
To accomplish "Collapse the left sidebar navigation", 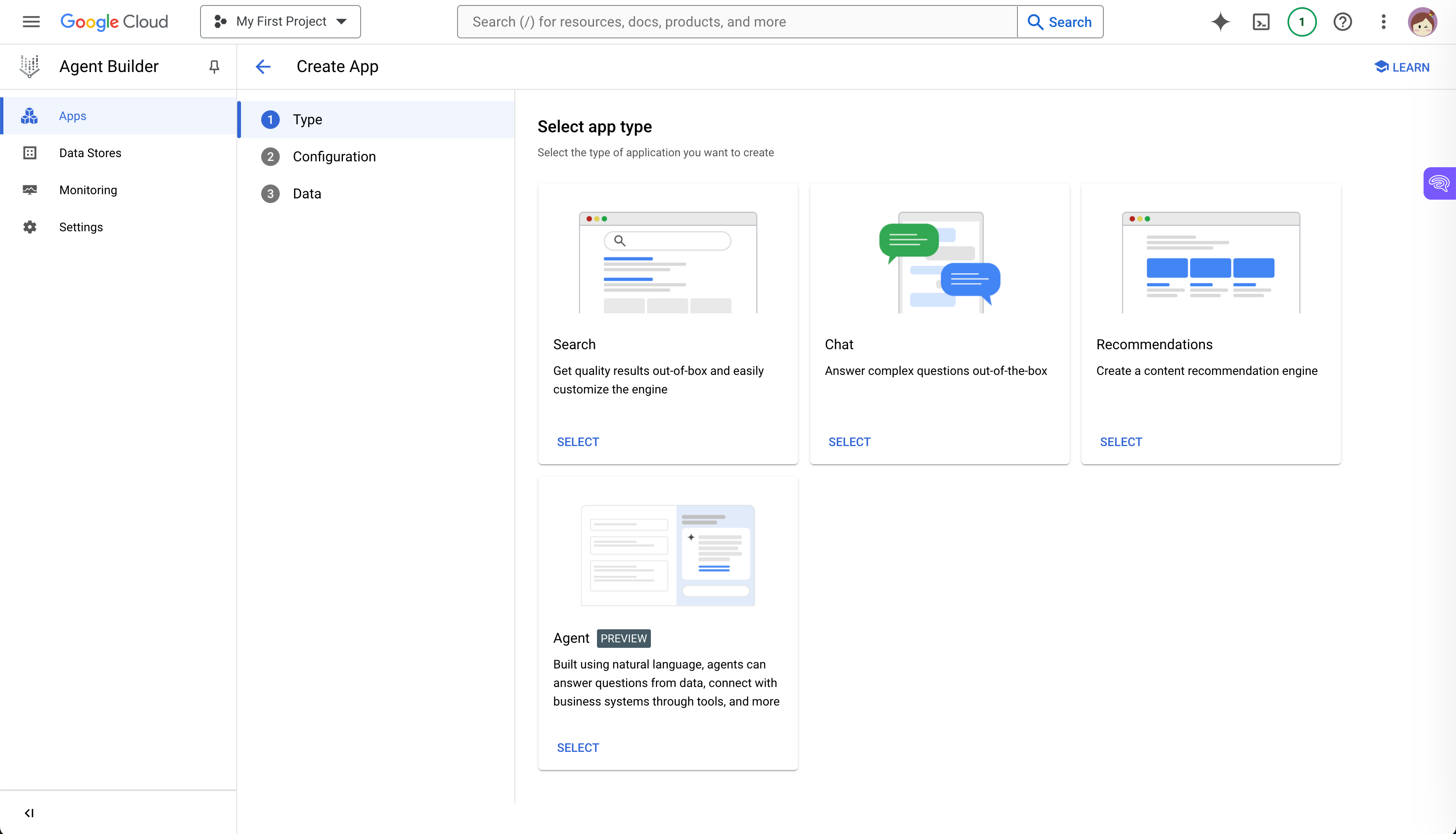I will click(x=29, y=813).
